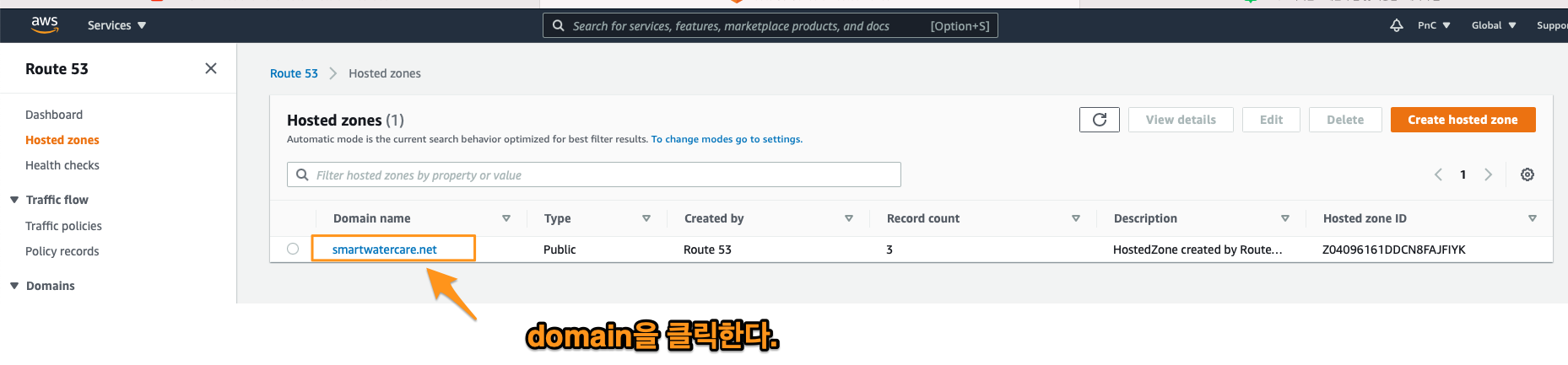This screenshot has height=365, width=1568.
Task: Select the smartwatercare.net radio button
Action: [293, 249]
